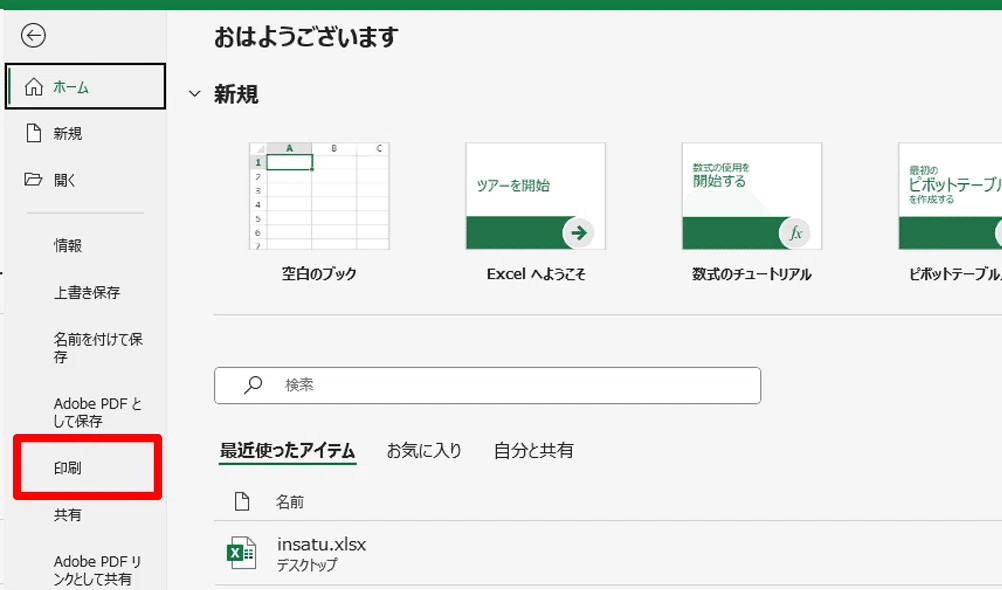Image resolution: width=1002 pixels, height=590 pixels.
Task: Click the file type column header icon
Action: click(x=242, y=502)
